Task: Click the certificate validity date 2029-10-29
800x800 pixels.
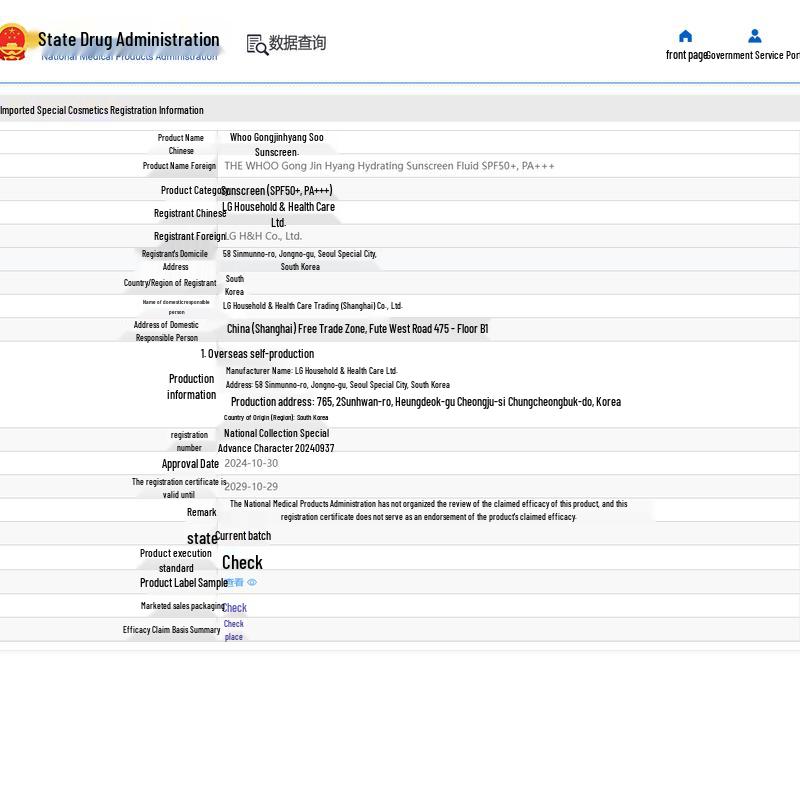Action: click(251, 487)
